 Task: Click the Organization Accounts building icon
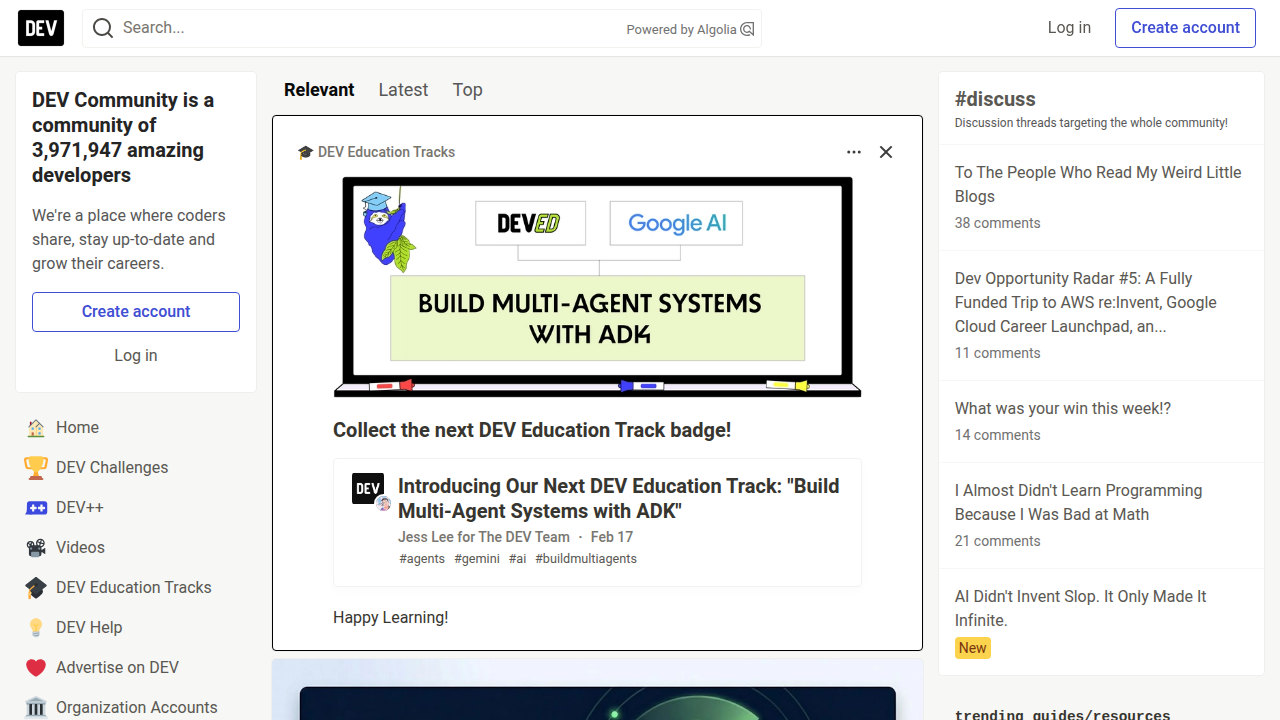click(36, 708)
